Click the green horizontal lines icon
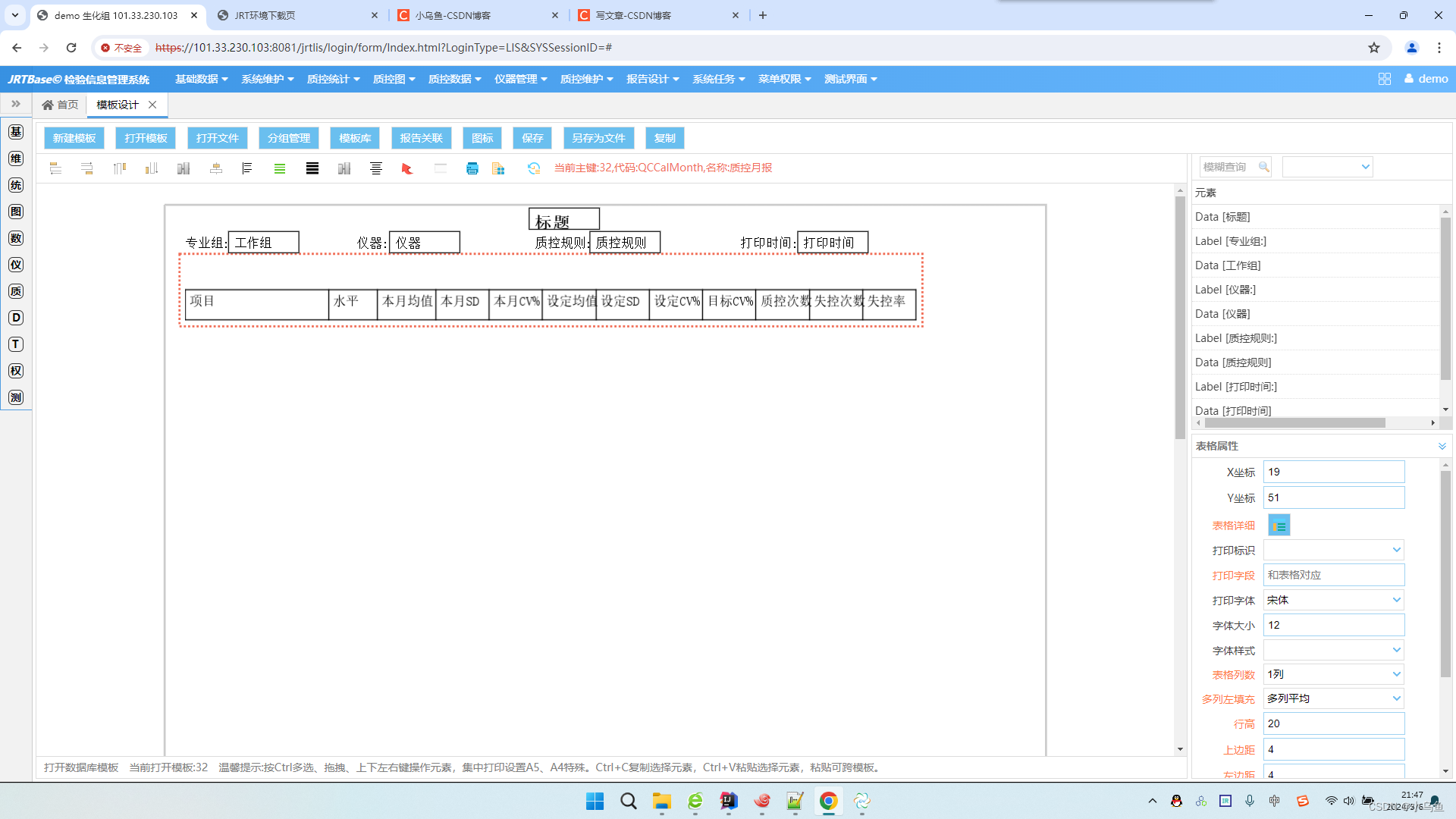1456x819 pixels. pyautogui.click(x=280, y=168)
